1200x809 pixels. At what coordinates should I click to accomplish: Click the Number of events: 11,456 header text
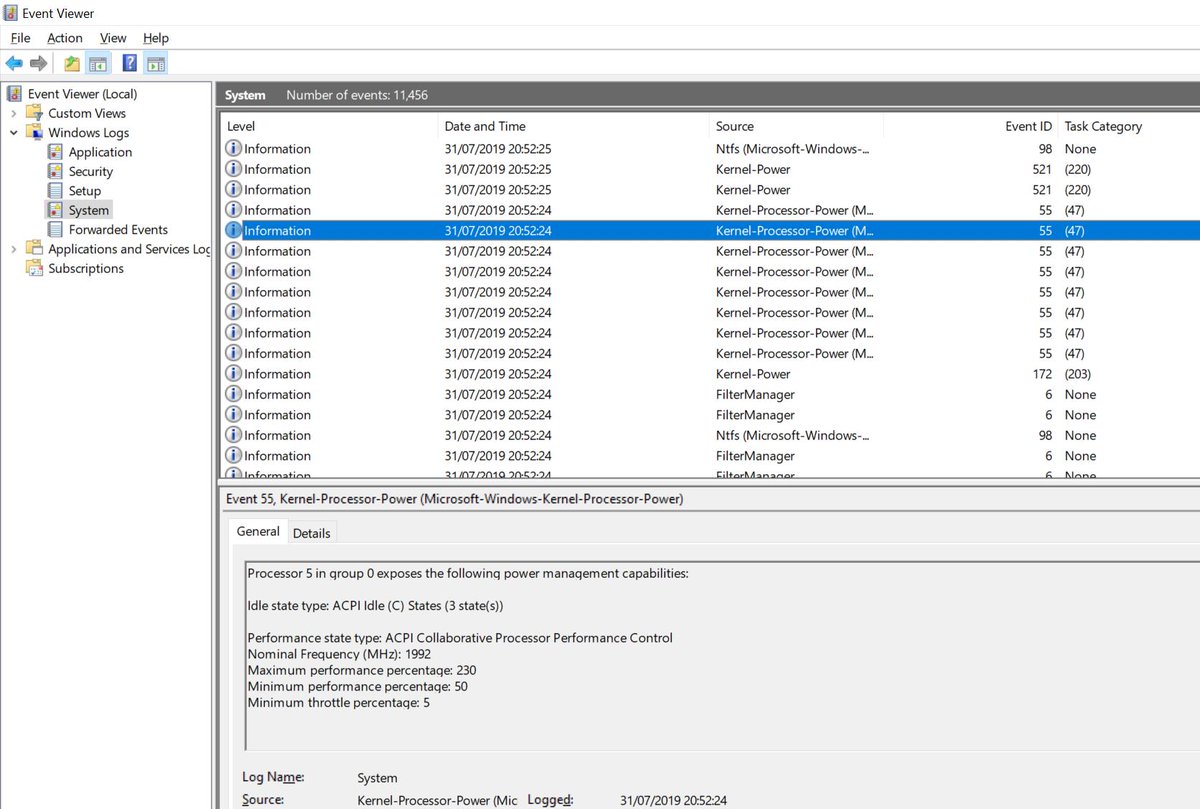pos(357,95)
